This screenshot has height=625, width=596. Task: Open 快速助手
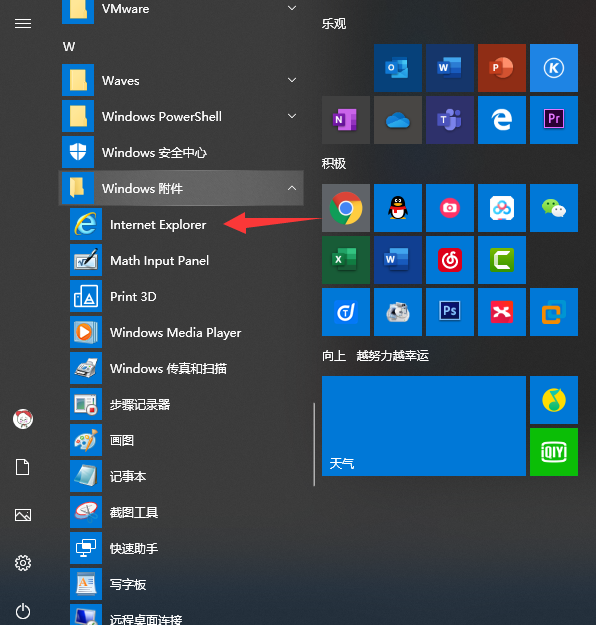point(185,548)
